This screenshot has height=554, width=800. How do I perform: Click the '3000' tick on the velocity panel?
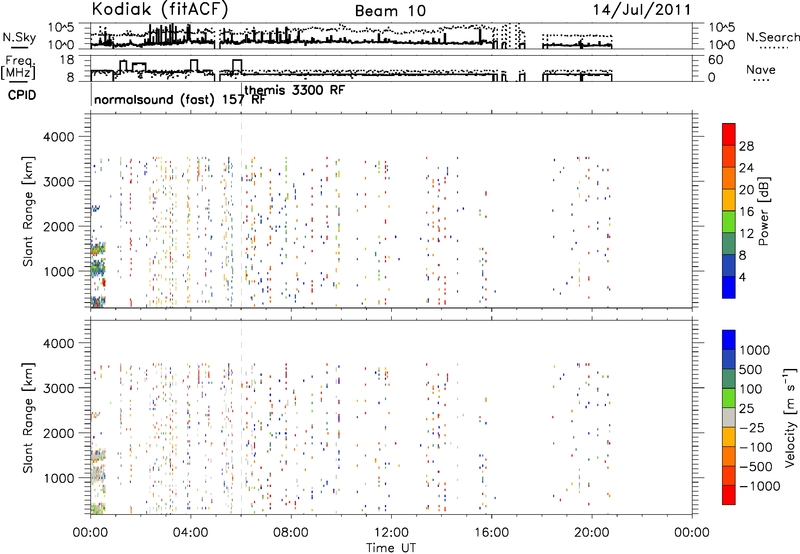[59, 388]
